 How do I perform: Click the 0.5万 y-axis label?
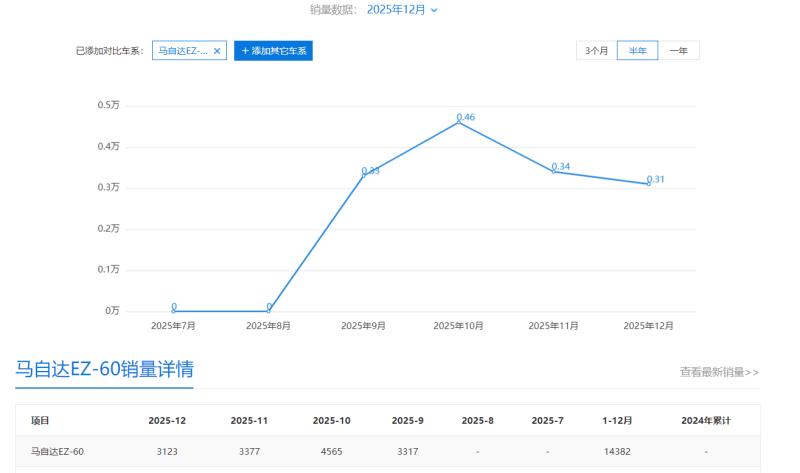[109, 105]
